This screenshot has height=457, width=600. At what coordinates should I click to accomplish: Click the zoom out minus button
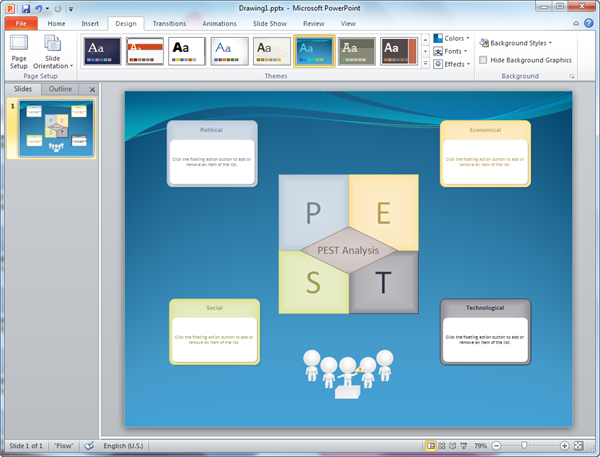click(x=496, y=446)
